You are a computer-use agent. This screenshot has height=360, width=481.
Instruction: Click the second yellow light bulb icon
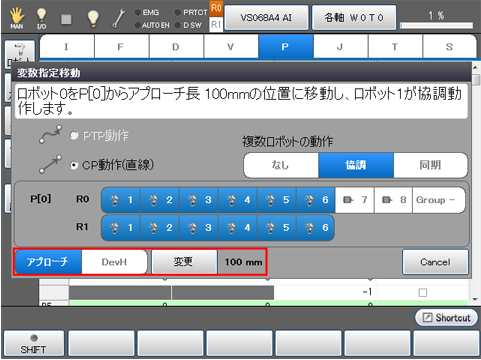coord(93,19)
